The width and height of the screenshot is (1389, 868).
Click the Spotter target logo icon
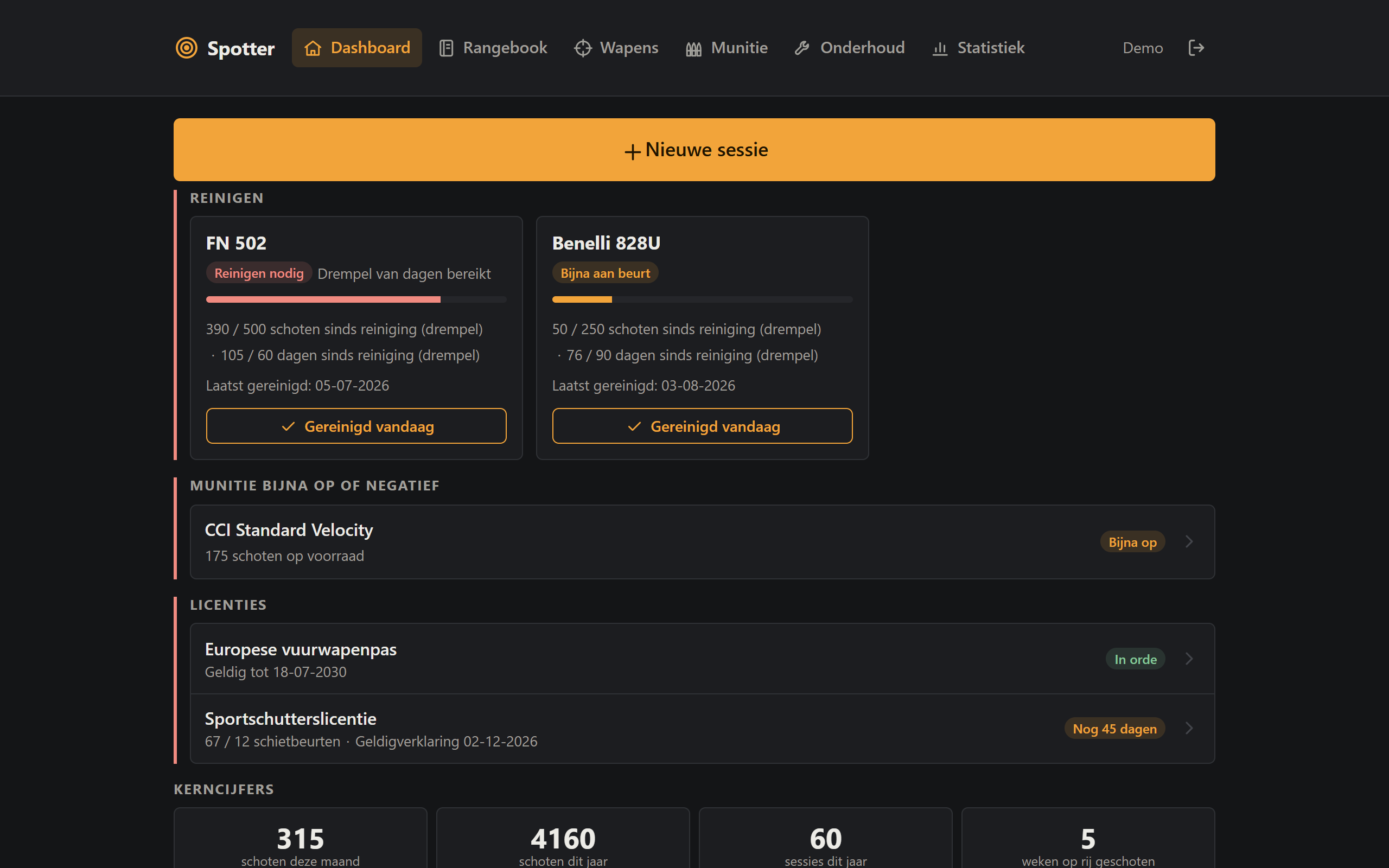pyautogui.click(x=187, y=48)
